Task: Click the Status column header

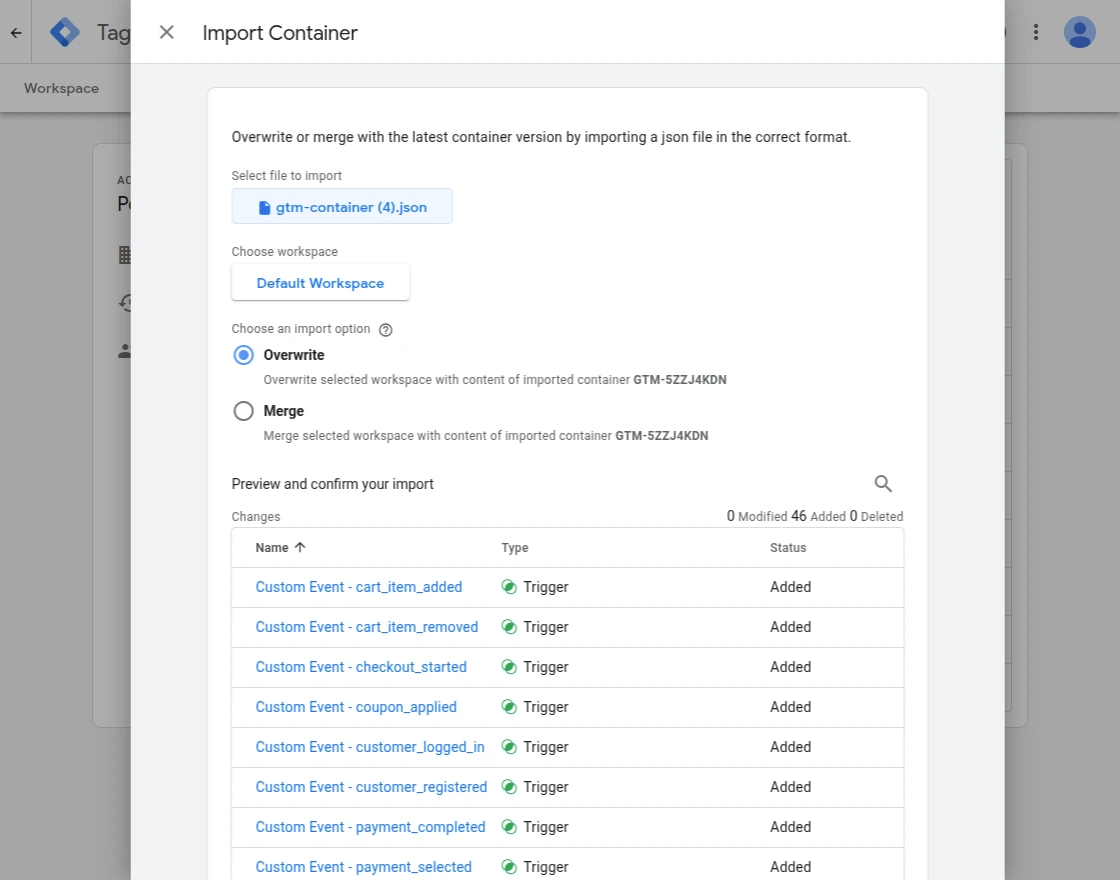Action: (788, 548)
